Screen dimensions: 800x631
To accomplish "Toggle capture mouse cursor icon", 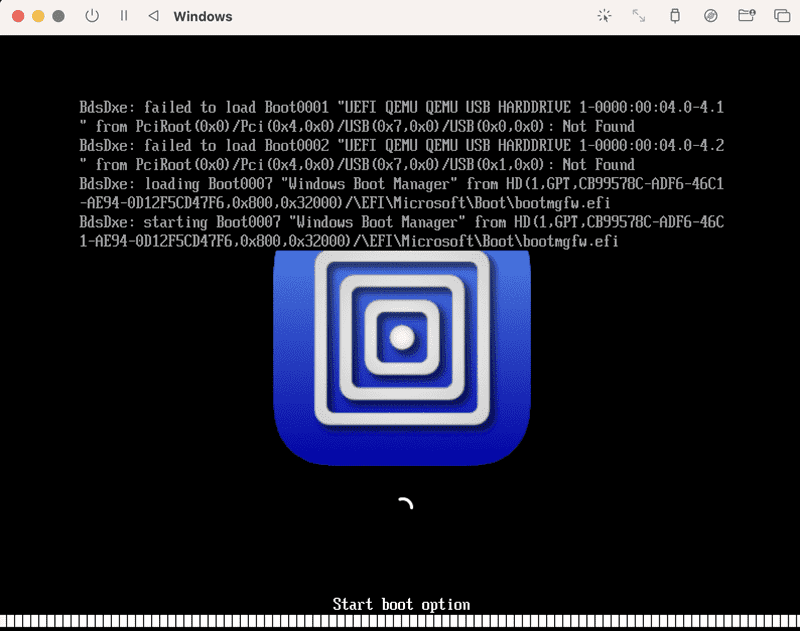I will tap(604, 16).
